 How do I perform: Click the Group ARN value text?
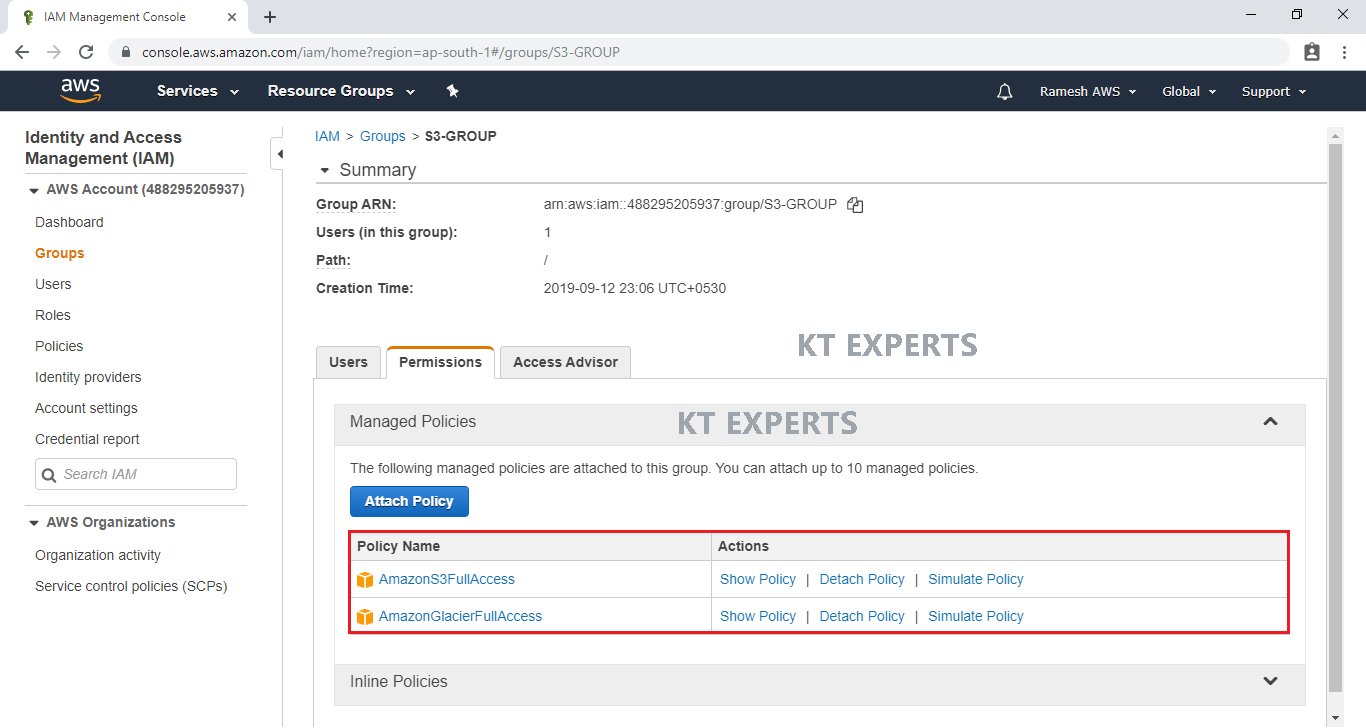click(690, 204)
